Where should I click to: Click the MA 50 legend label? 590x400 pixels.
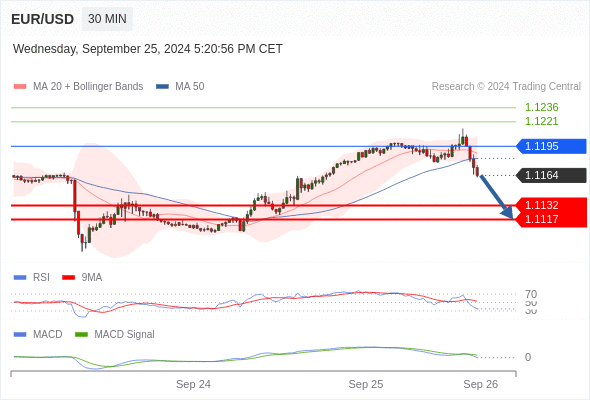pyautogui.click(x=190, y=87)
